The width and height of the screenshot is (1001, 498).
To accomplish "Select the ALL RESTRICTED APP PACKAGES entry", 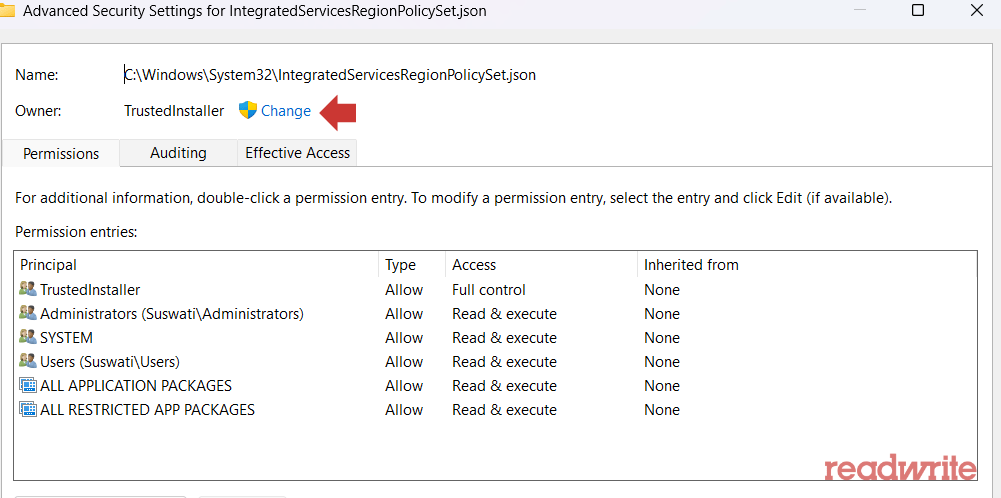I will coord(495,410).
